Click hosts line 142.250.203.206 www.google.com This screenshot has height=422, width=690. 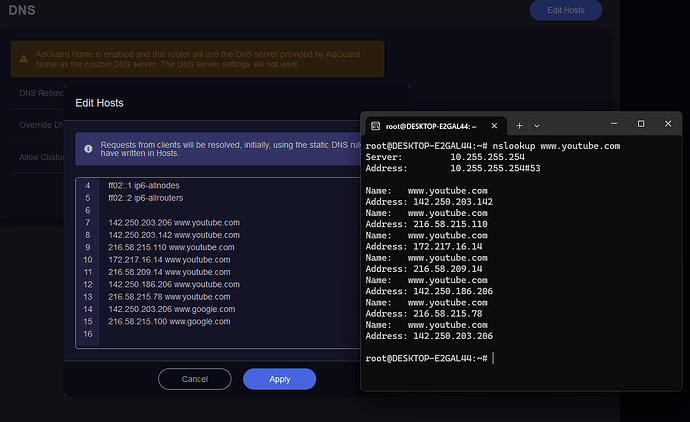tap(172, 309)
